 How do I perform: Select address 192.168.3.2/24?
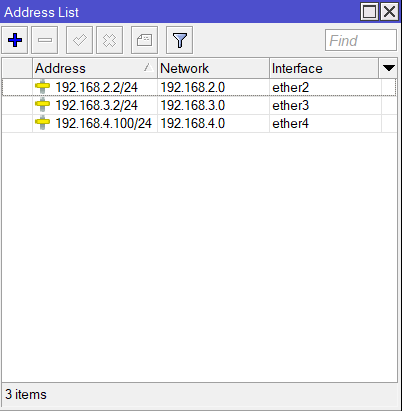coord(96,105)
